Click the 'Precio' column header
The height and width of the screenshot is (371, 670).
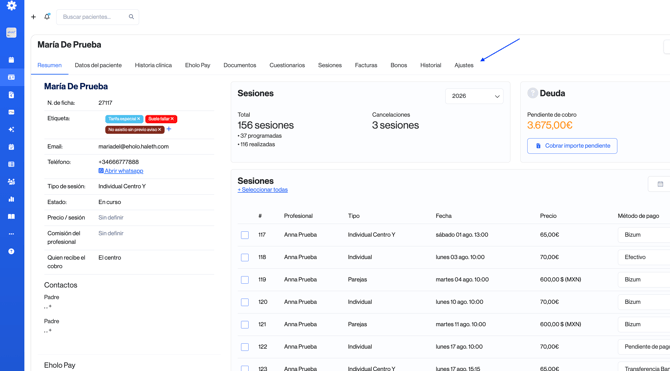[548, 216]
